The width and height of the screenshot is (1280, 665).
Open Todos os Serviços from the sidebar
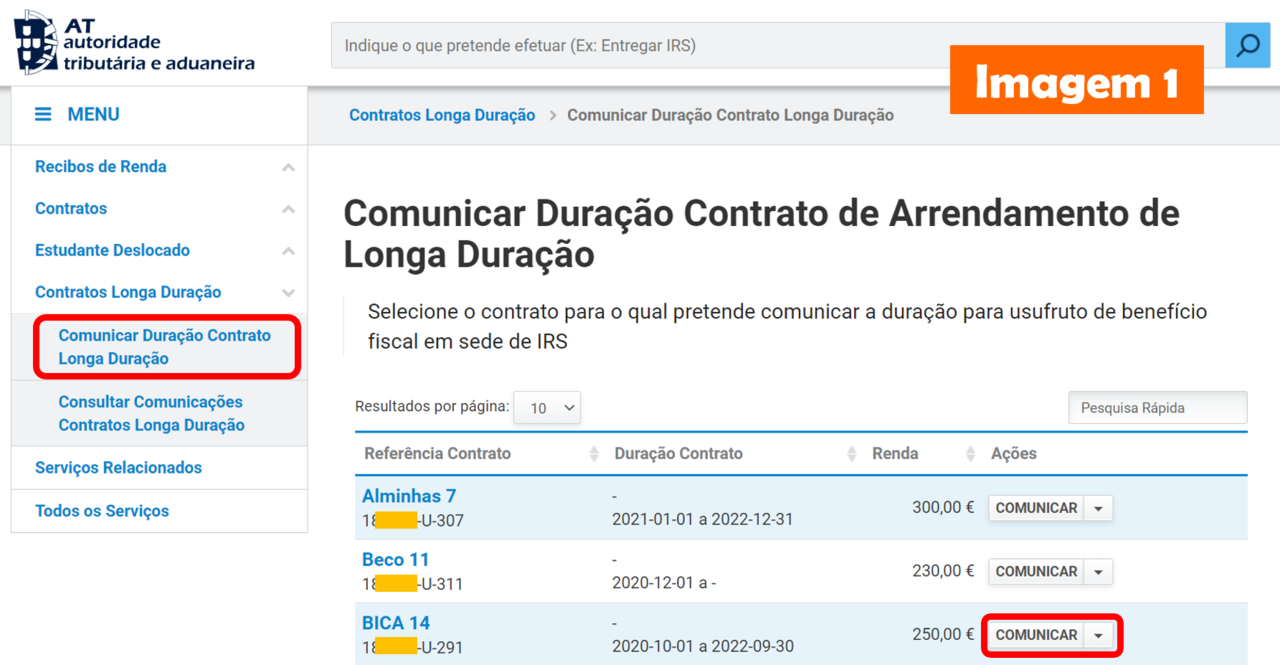[x=100, y=511]
